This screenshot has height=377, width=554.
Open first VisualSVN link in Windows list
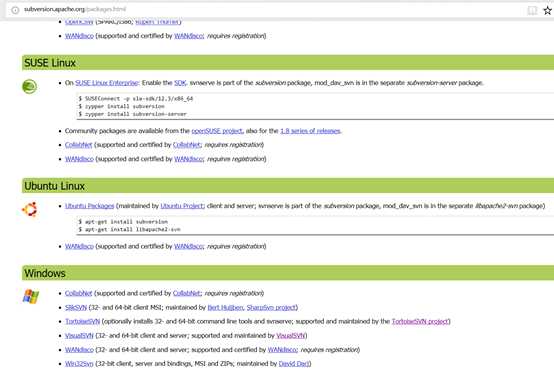79,336
